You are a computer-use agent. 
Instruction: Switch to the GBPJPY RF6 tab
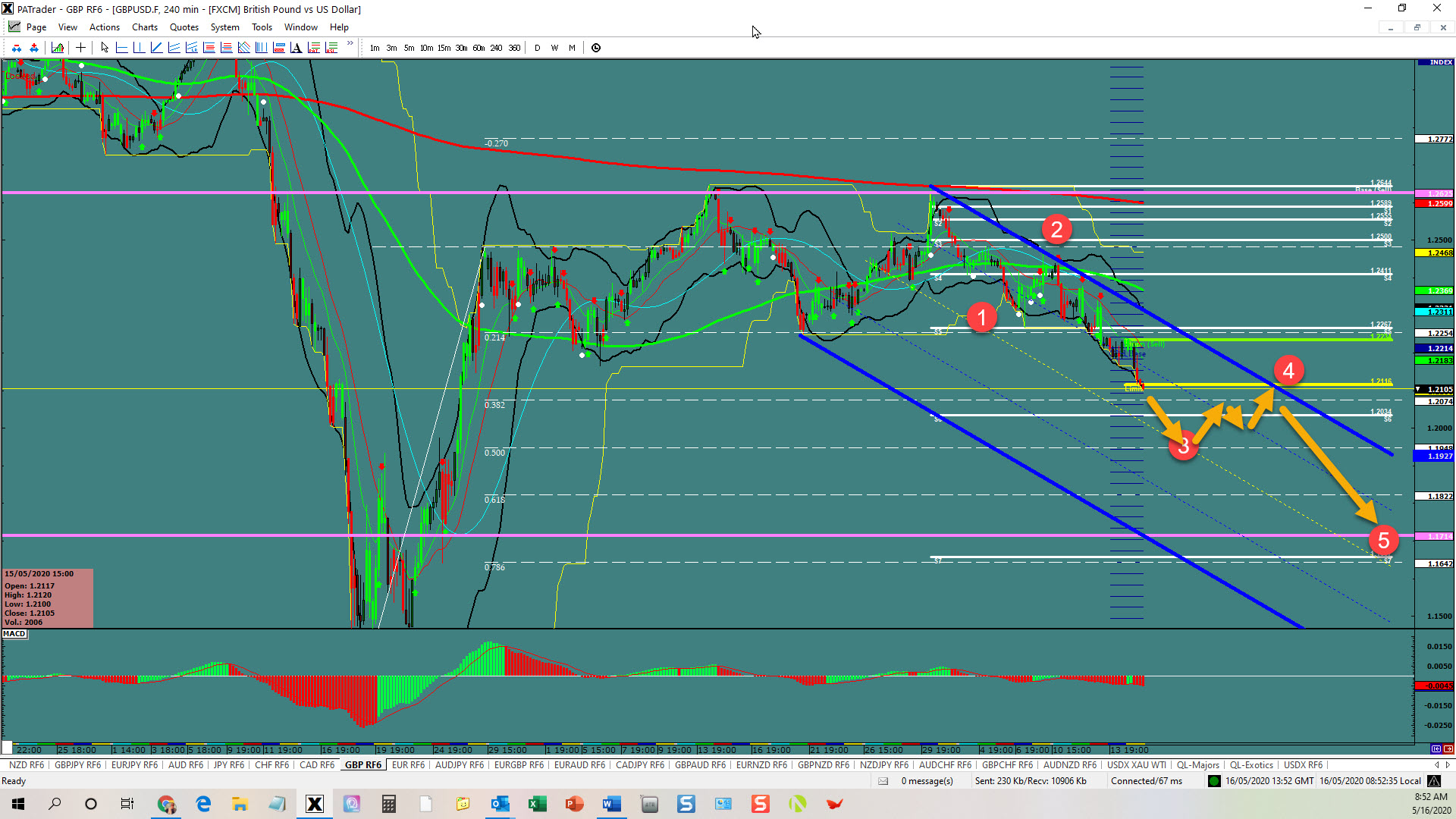[x=77, y=765]
